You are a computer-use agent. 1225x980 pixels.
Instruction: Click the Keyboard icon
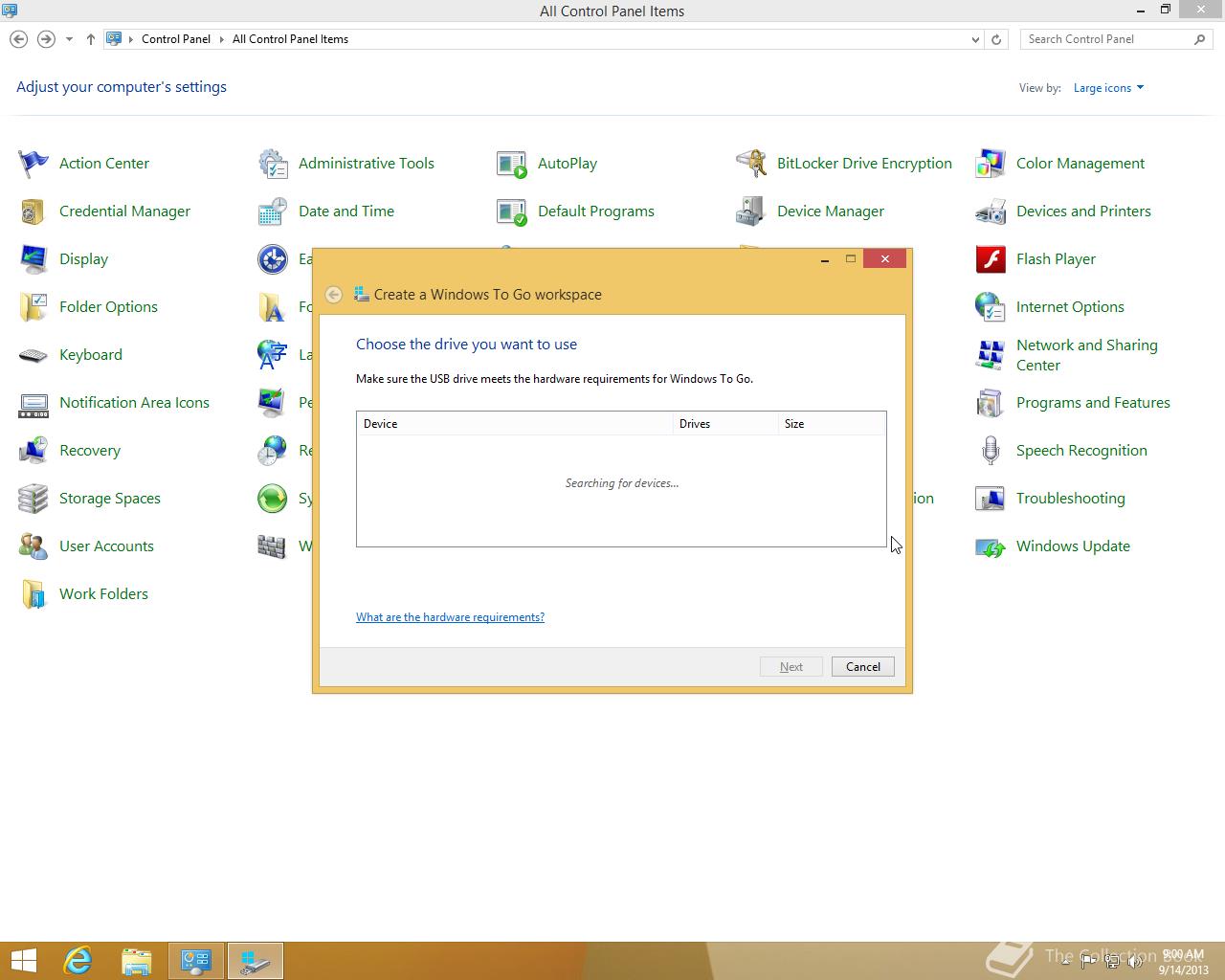(33, 355)
